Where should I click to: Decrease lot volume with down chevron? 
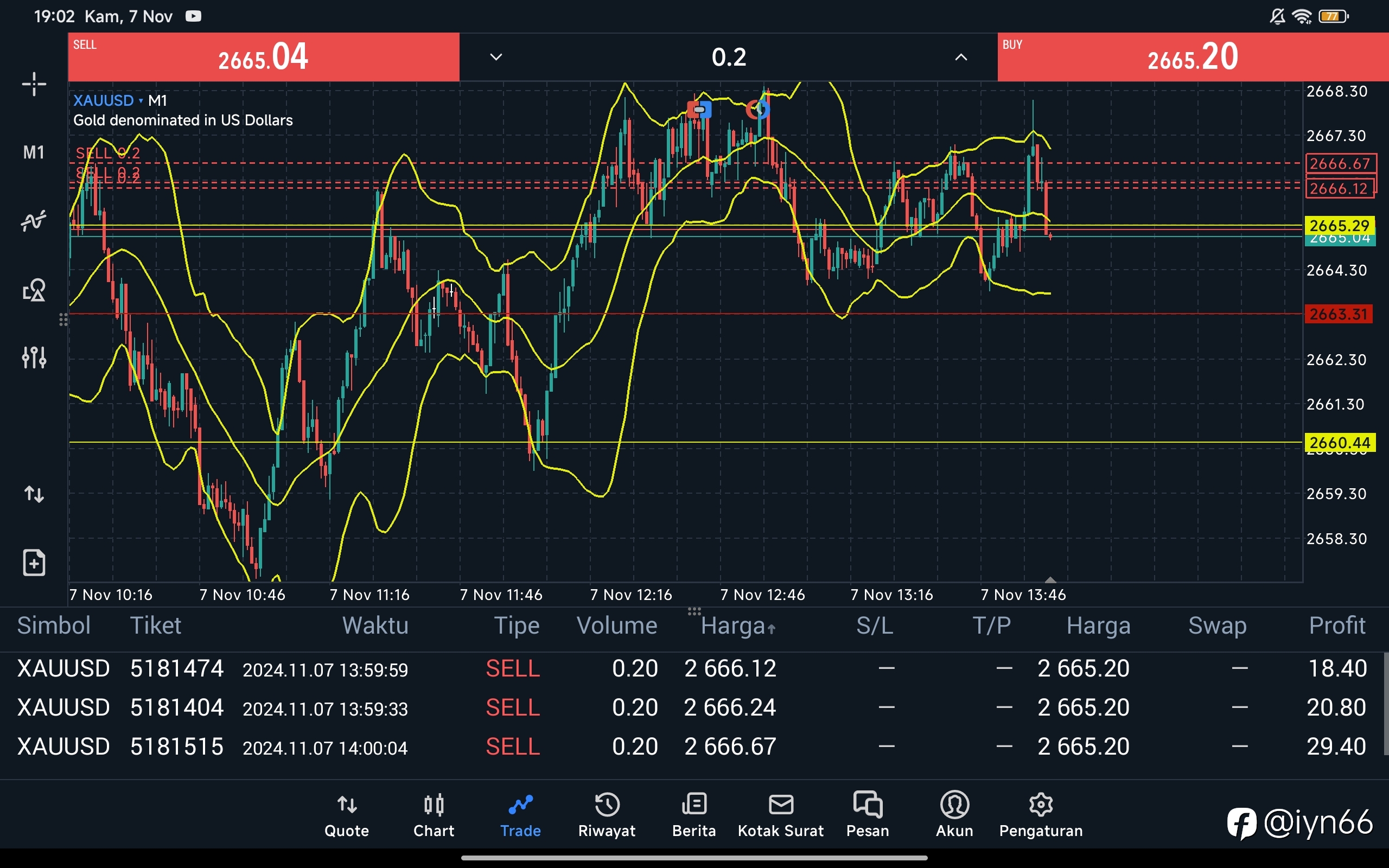(x=496, y=57)
